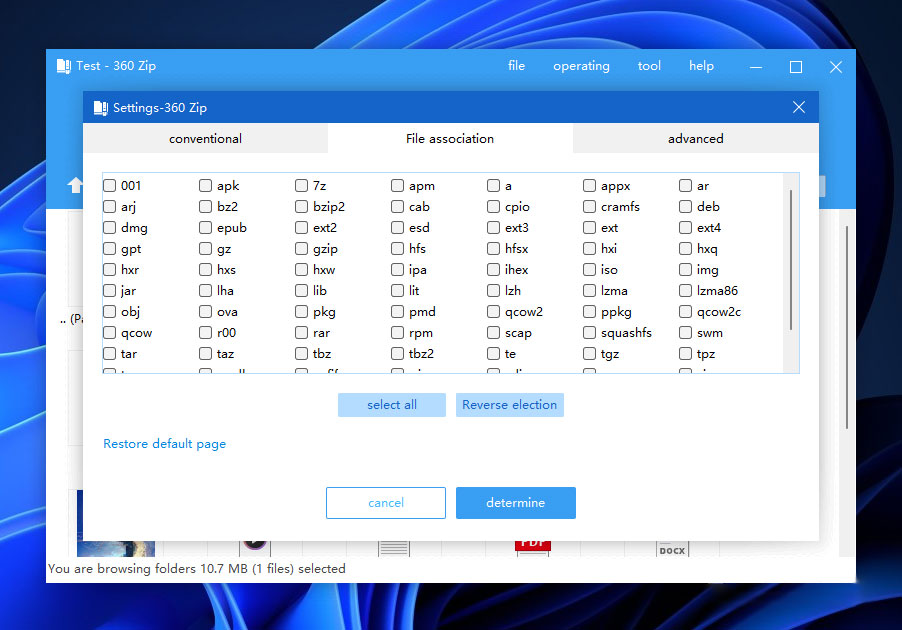Tick the tar checkbox
Screen dimensions: 902x630
coord(109,353)
